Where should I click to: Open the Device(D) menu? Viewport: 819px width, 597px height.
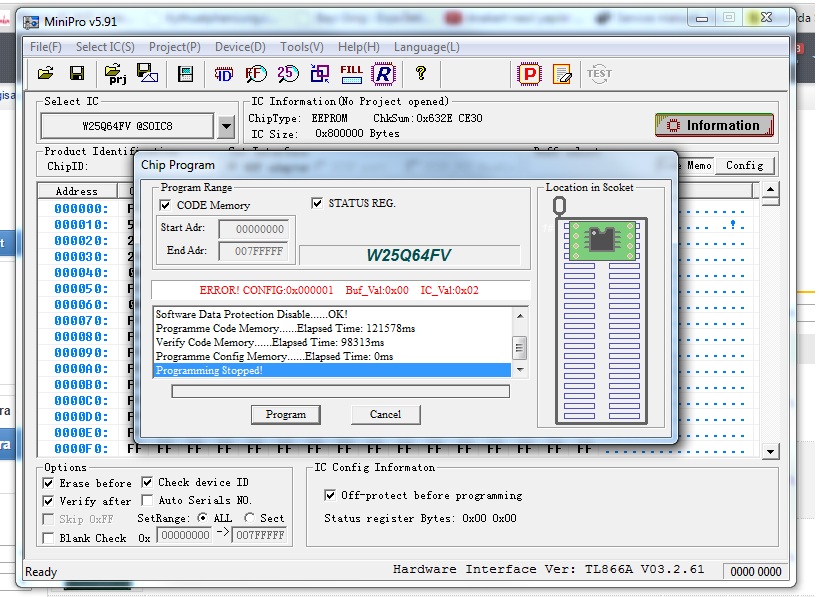click(x=240, y=47)
